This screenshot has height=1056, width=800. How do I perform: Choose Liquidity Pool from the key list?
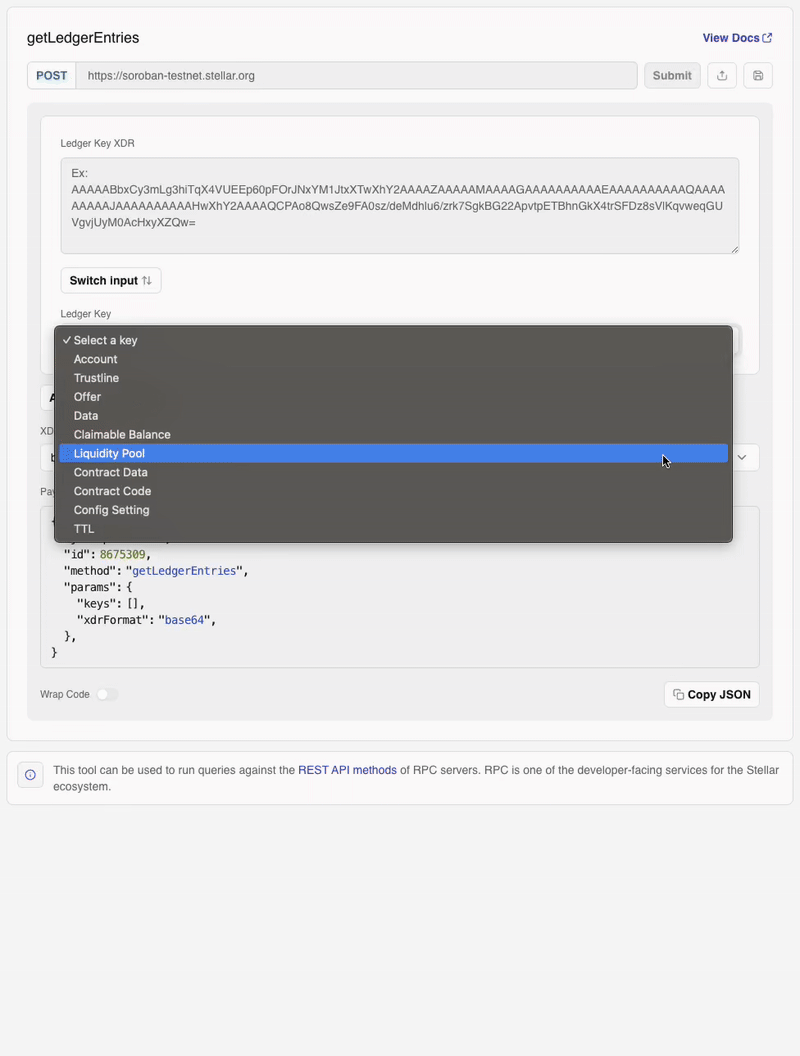(109, 454)
